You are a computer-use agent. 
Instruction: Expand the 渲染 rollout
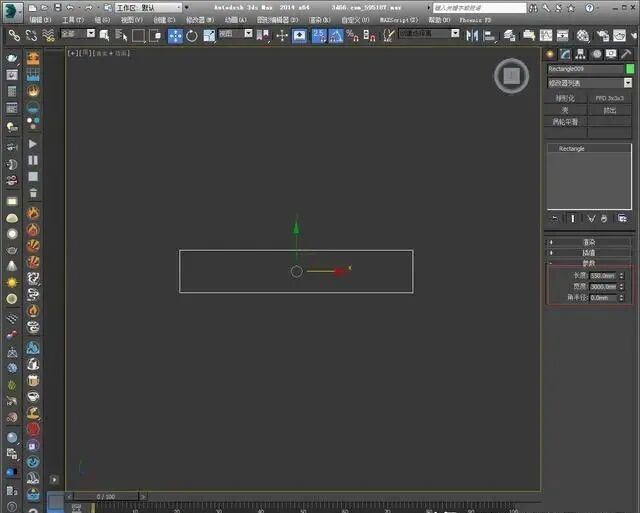click(x=589, y=242)
